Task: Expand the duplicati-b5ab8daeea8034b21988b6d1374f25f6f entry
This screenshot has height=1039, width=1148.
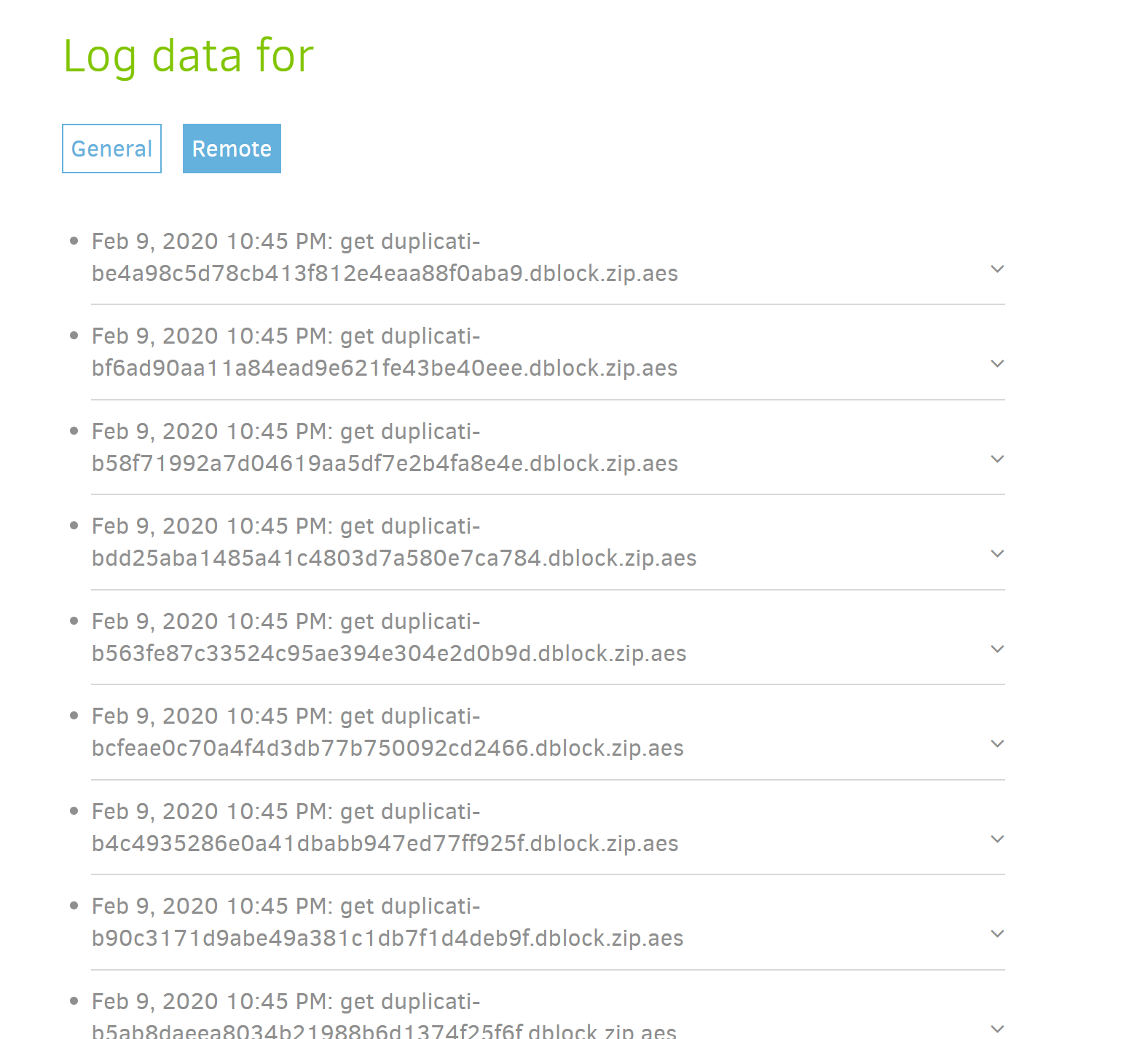Action: point(997,1030)
